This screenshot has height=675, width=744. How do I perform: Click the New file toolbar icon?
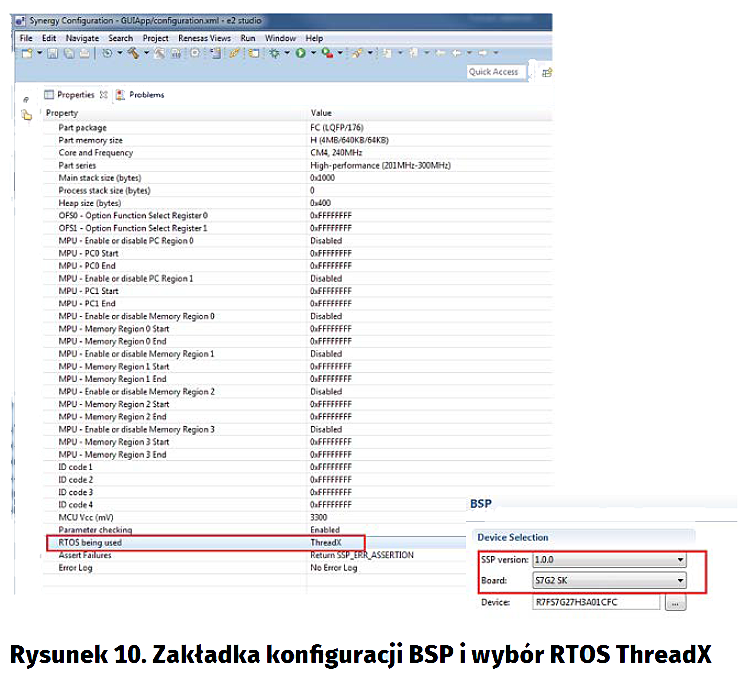point(26,53)
